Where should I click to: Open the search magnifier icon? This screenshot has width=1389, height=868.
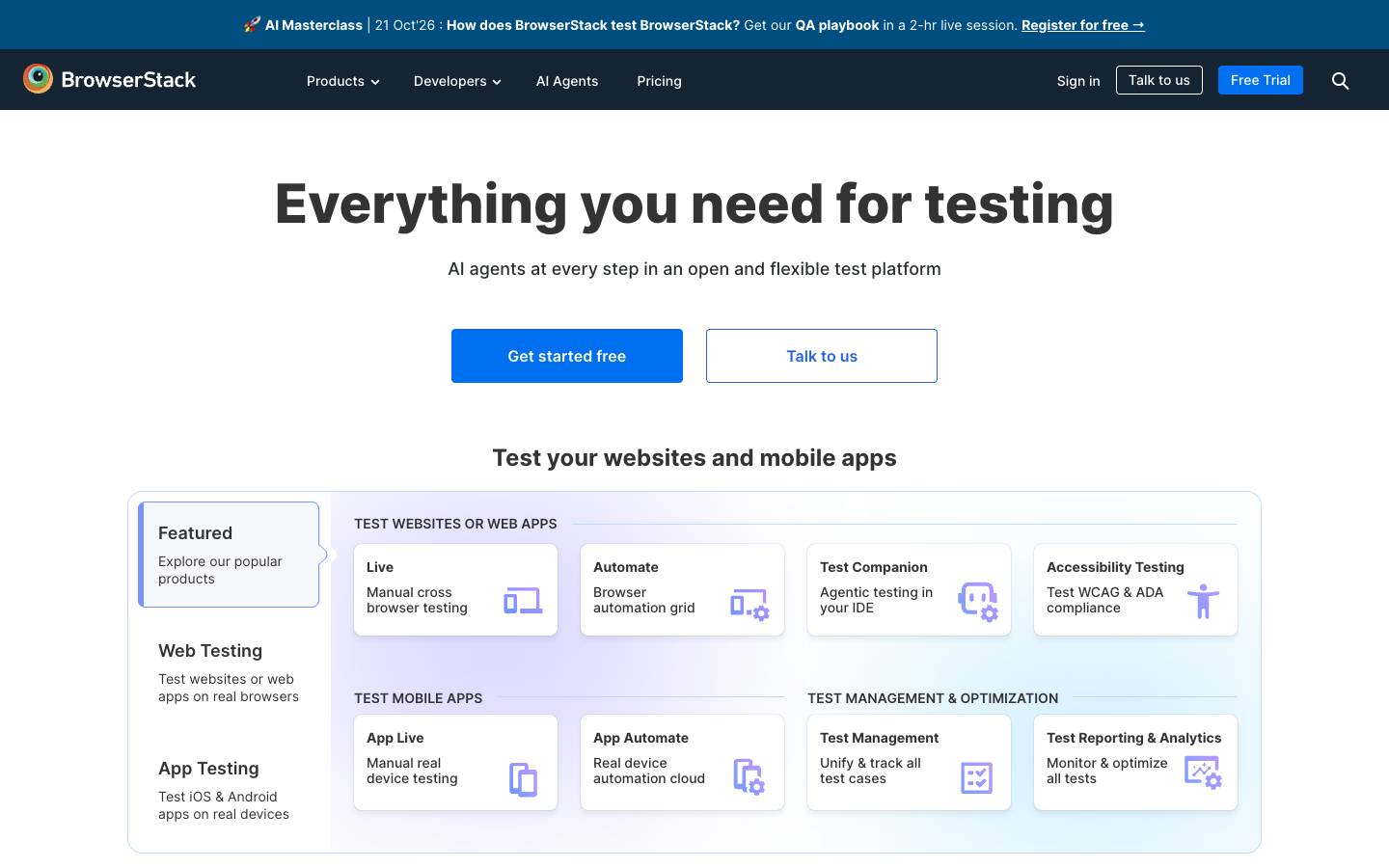1340,81
